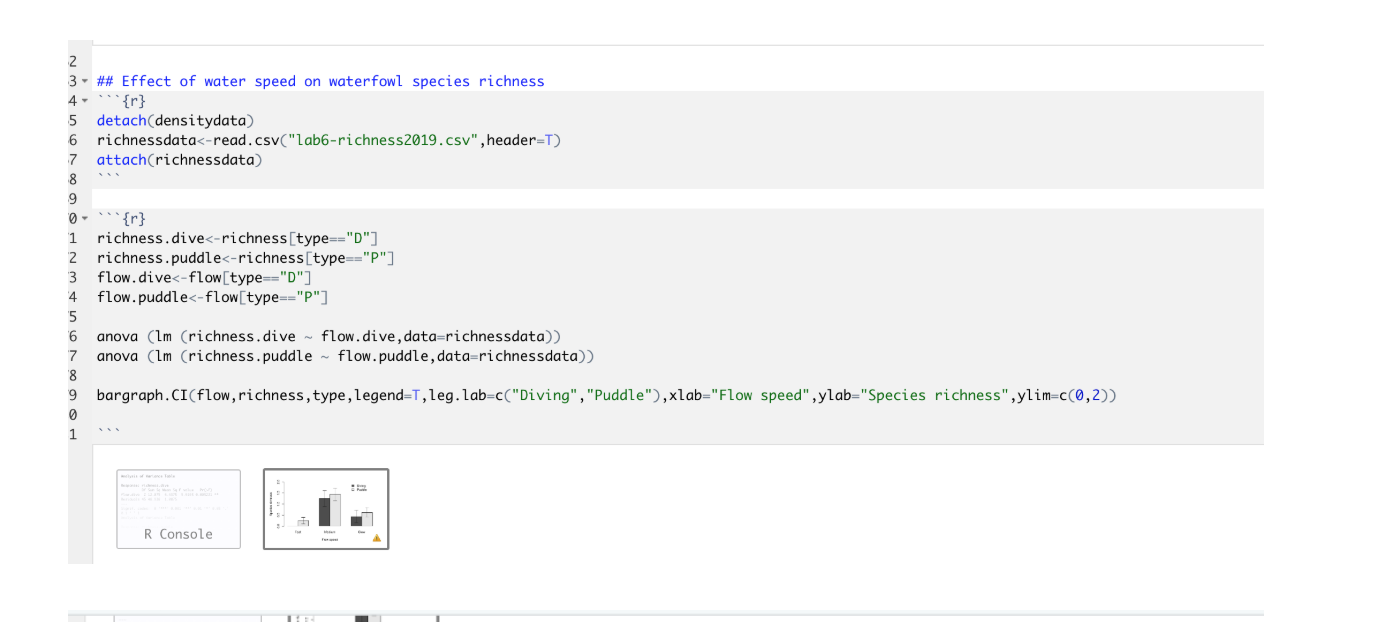Viewport: 1394px width, 622px height.
Task: Click the richness.dive assignment line
Action: [237, 238]
